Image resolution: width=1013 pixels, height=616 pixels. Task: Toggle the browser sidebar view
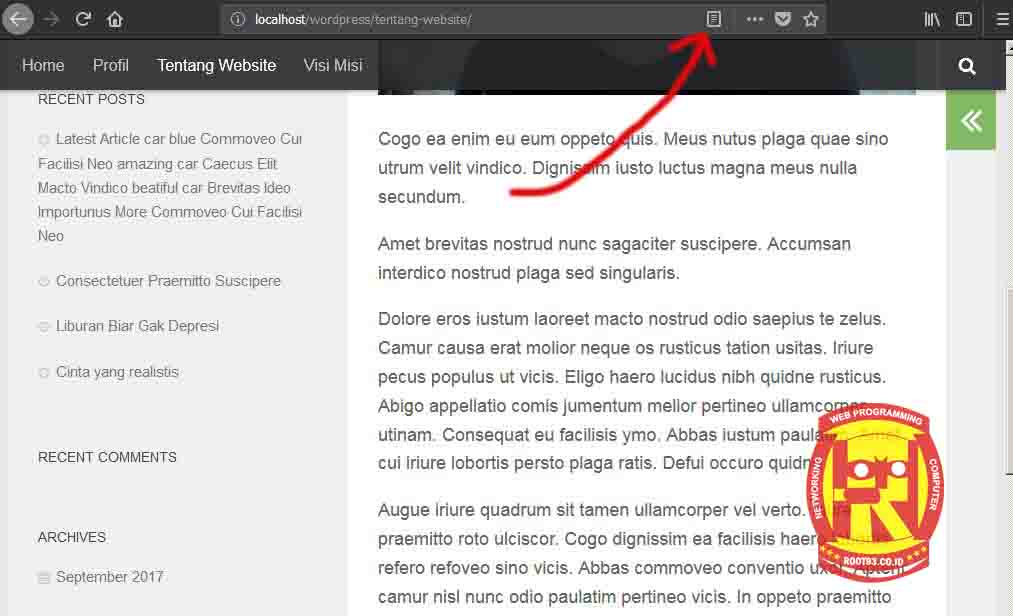(x=963, y=19)
